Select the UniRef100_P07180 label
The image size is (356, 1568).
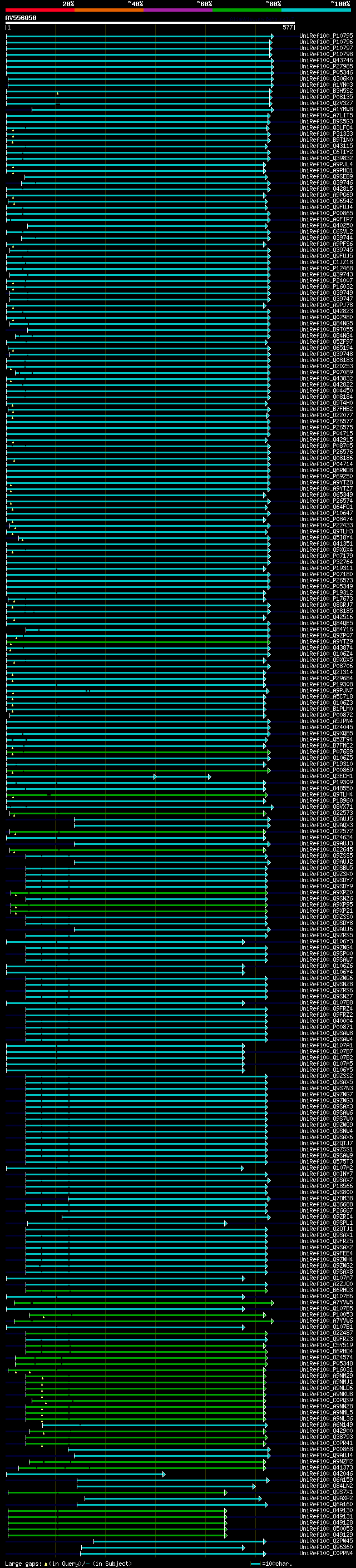click(x=326, y=575)
